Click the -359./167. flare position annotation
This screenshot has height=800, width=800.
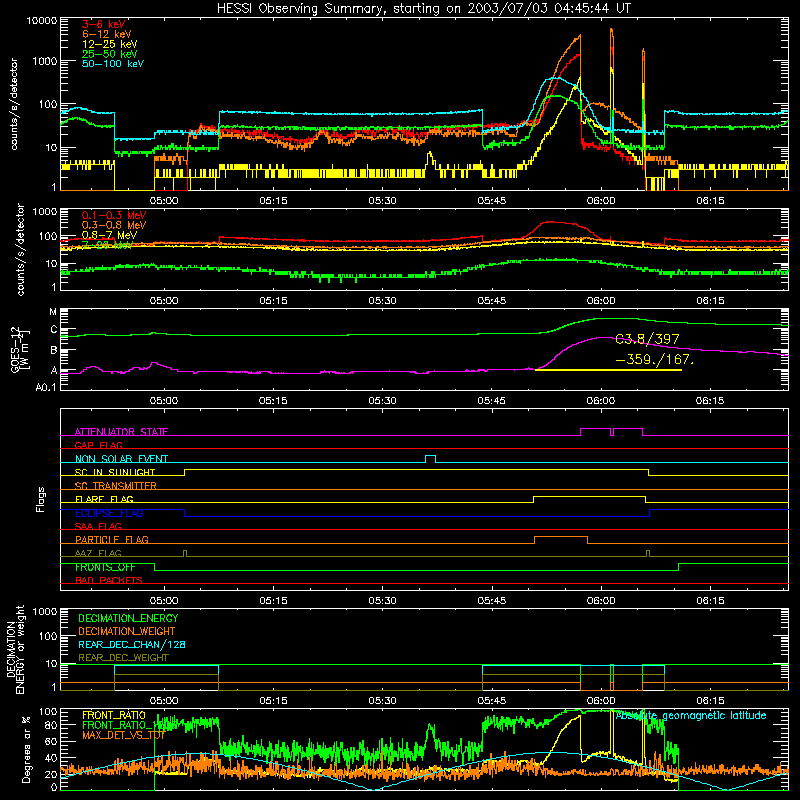655,359
